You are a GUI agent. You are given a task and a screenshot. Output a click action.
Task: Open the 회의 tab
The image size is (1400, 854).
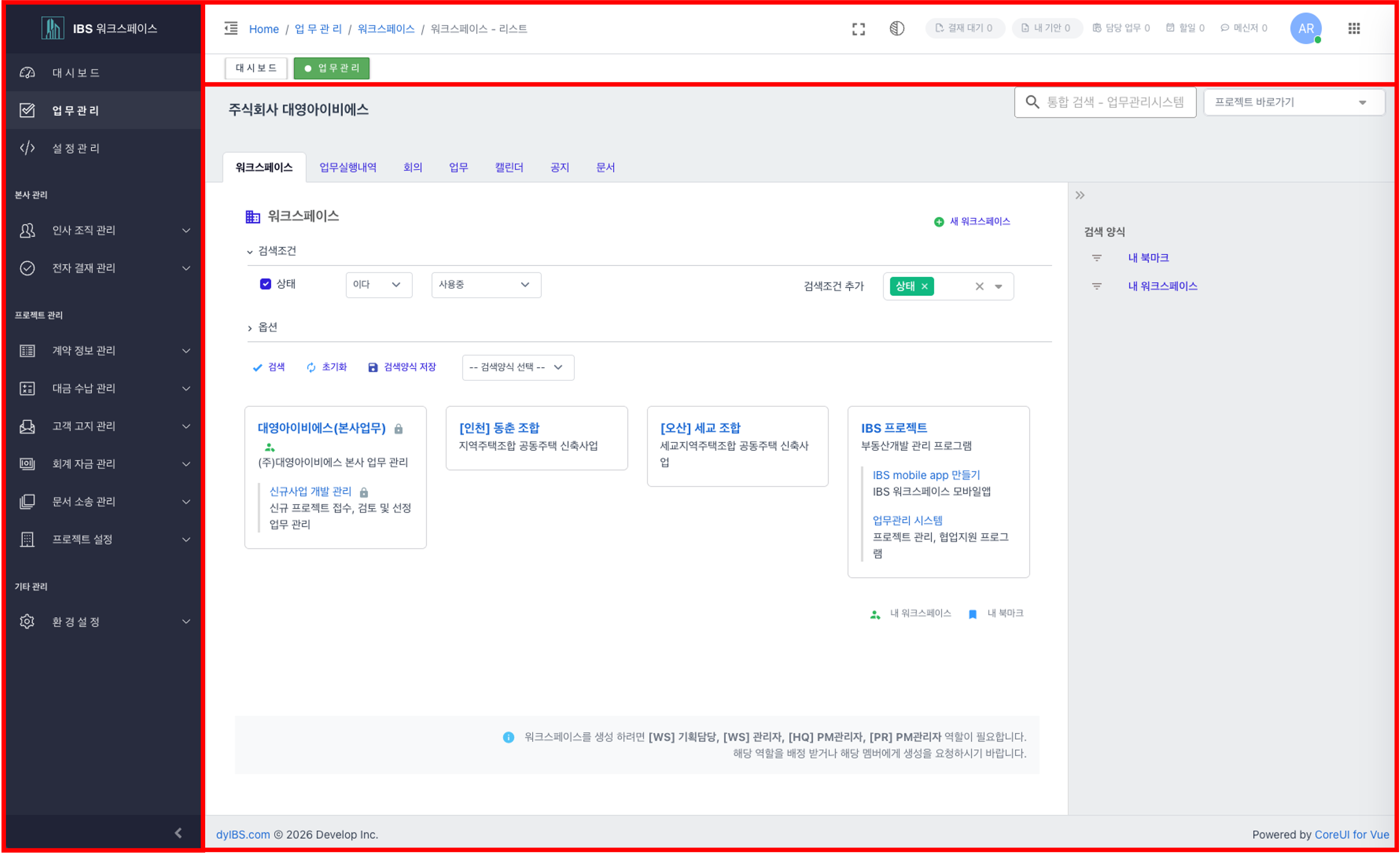412,167
